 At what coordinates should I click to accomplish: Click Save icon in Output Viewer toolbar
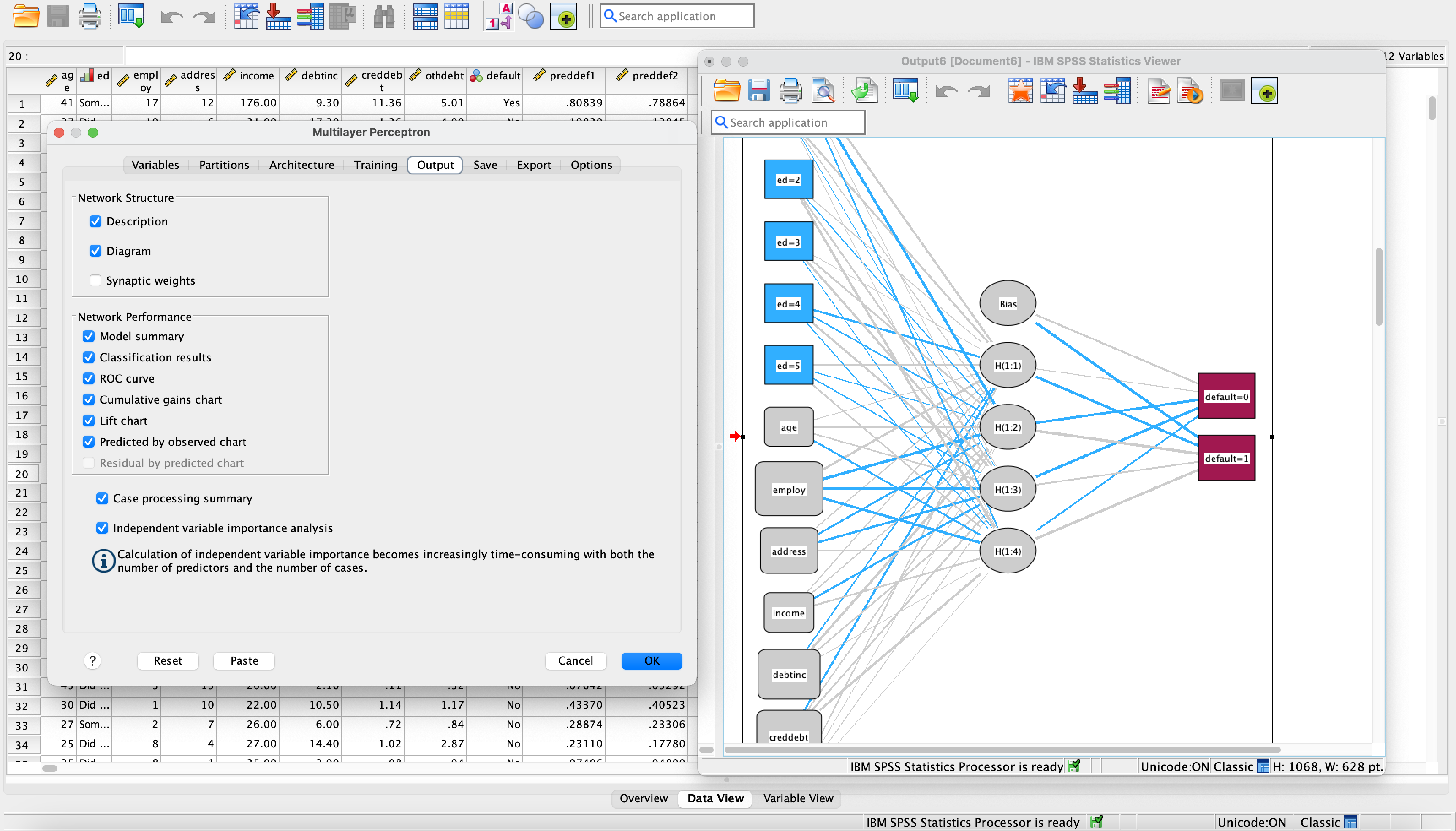click(758, 91)
